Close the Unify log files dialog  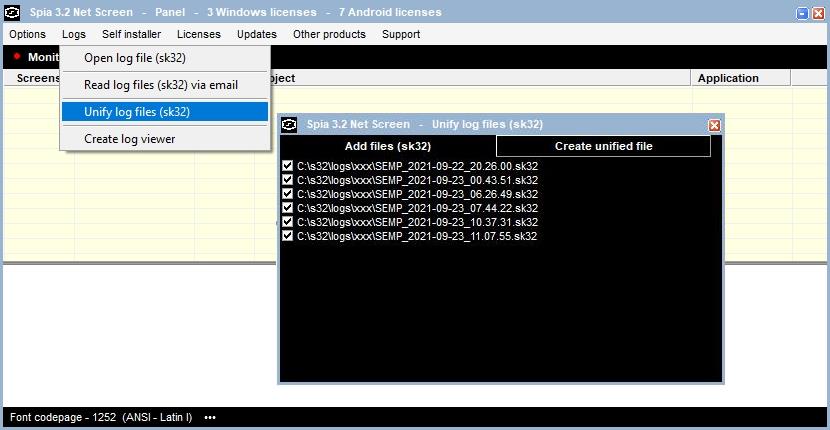714,125
